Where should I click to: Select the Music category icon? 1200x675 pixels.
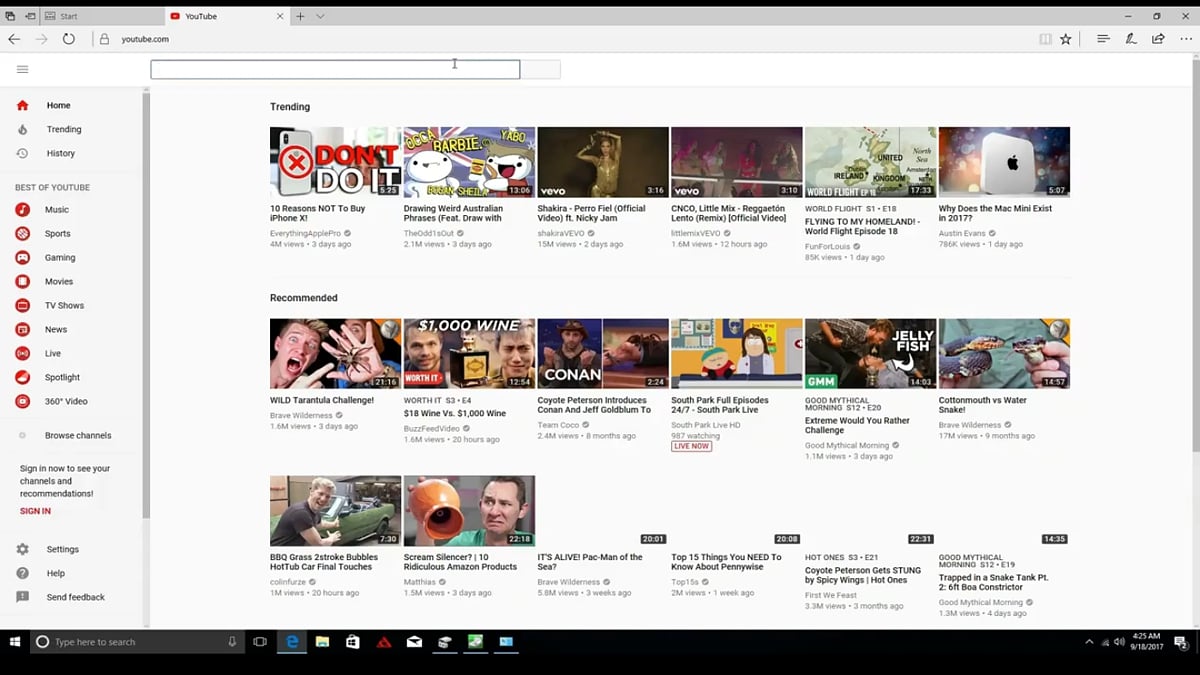(x=22, y=210)
